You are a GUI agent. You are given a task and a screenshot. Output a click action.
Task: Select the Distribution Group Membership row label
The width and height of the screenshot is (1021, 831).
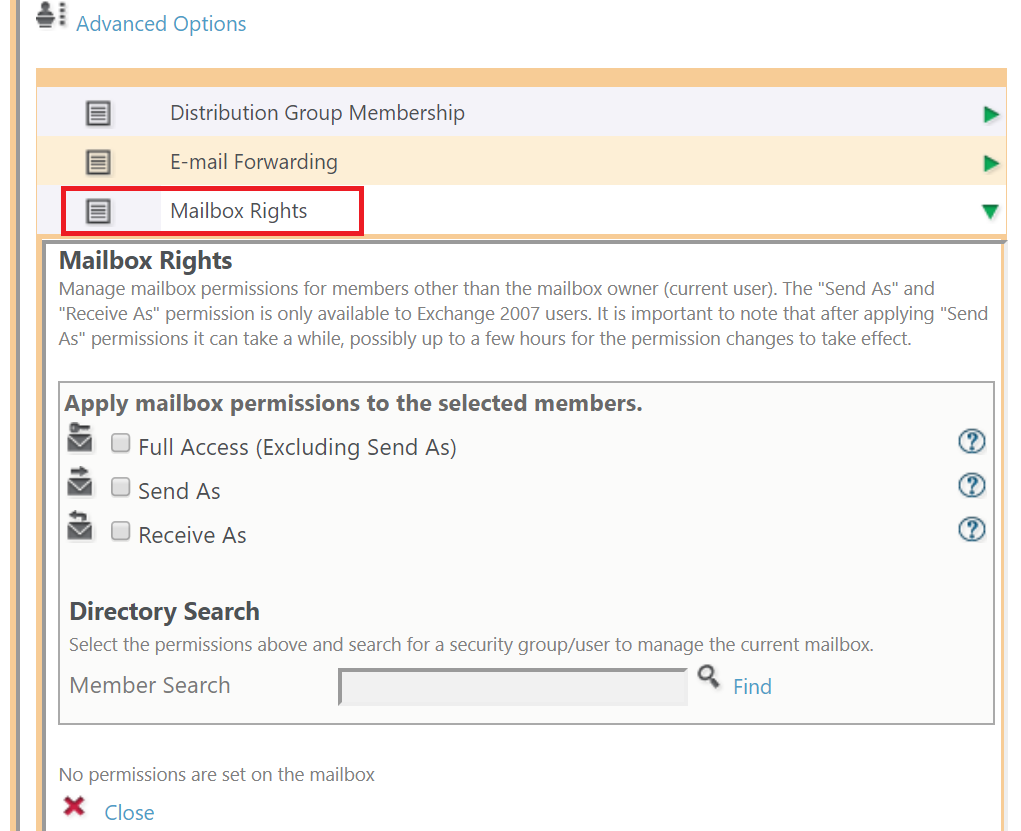(x=317, y=113)
